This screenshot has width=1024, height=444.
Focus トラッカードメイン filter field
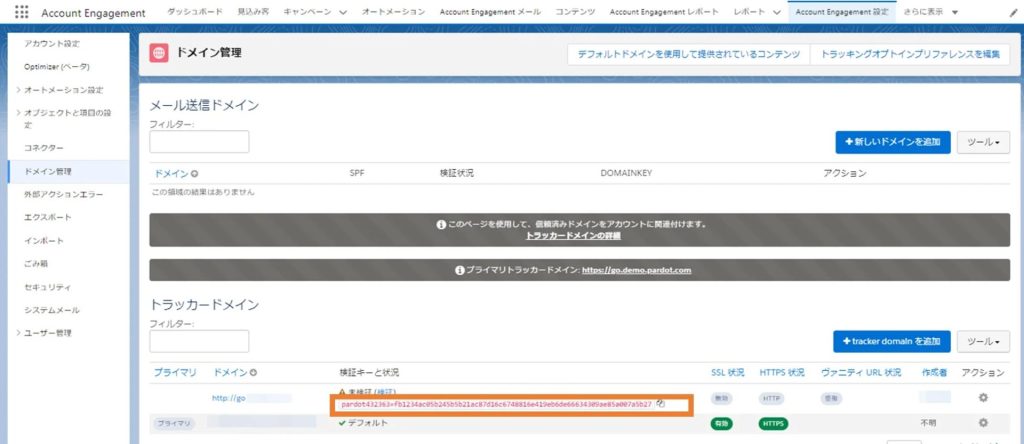point(199,341)
